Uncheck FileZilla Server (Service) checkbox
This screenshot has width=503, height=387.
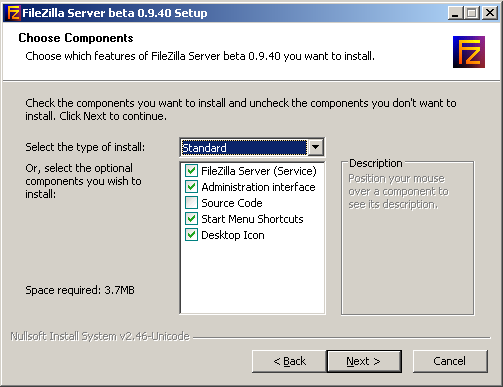point(191,171)
